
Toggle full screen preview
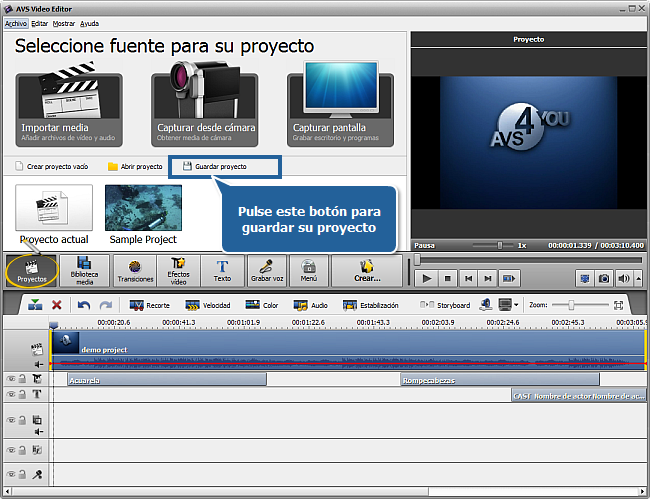pyautogui.click(x=585, y=279)
